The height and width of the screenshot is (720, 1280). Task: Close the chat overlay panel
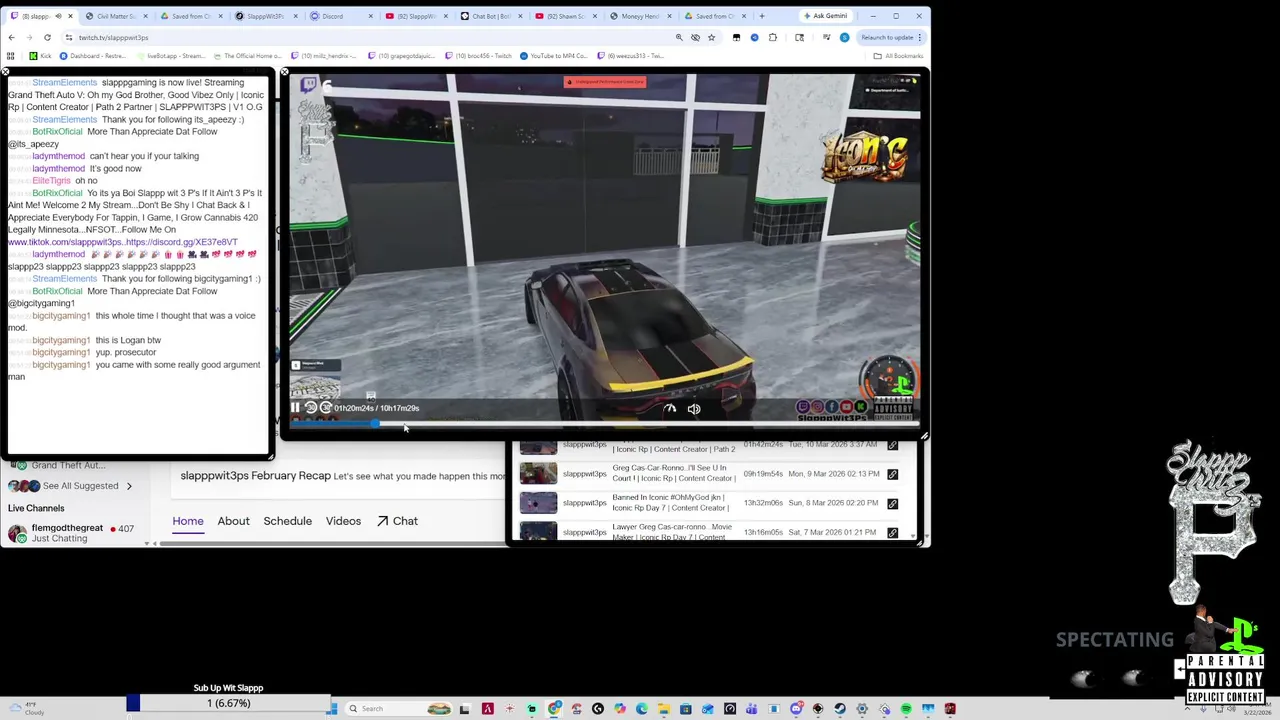pyautogui.click(x=5, y=72)
